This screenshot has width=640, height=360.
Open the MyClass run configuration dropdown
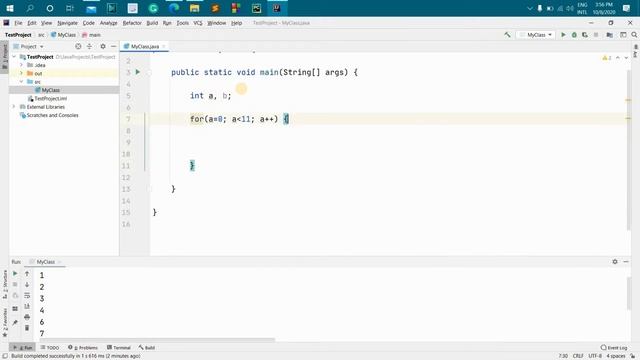point(536,35)
